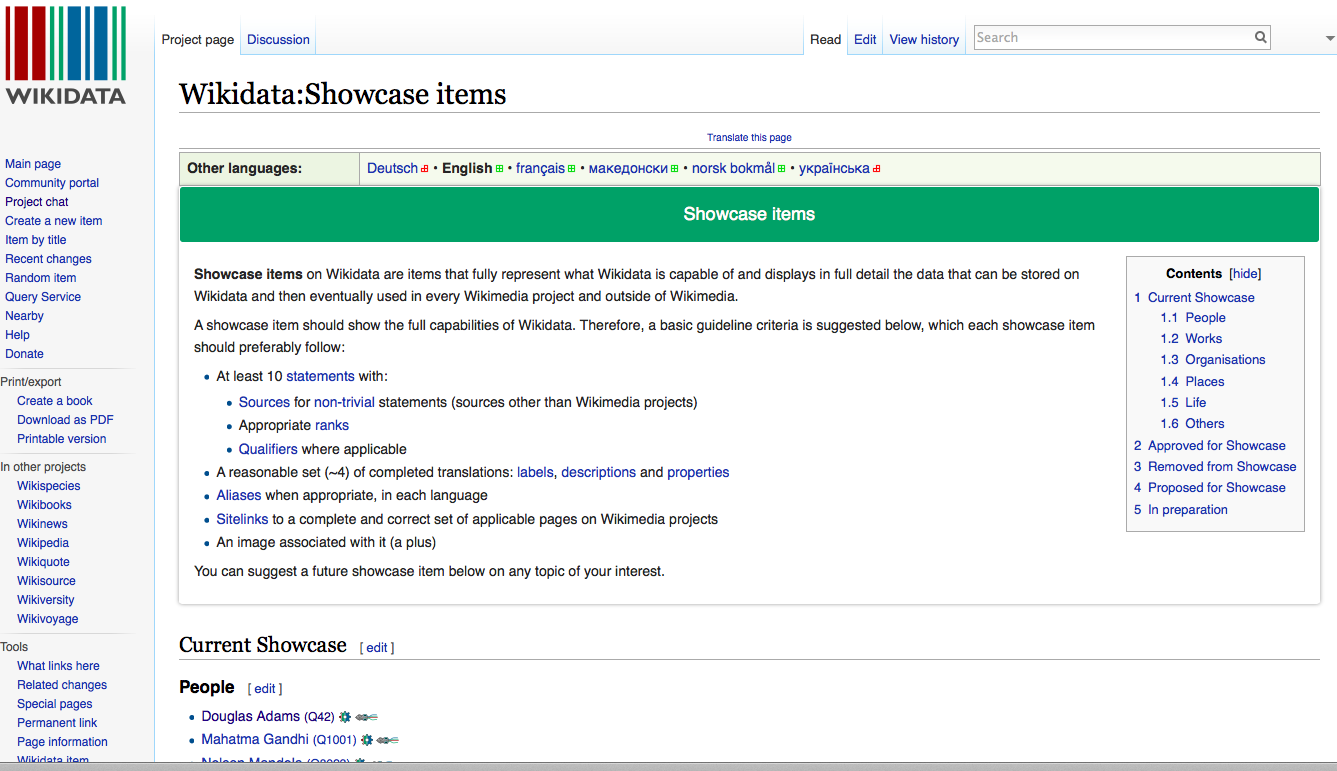Open Community portal in sidebar
This screenshot has height=771, width=1337.
tap(52, 183)
